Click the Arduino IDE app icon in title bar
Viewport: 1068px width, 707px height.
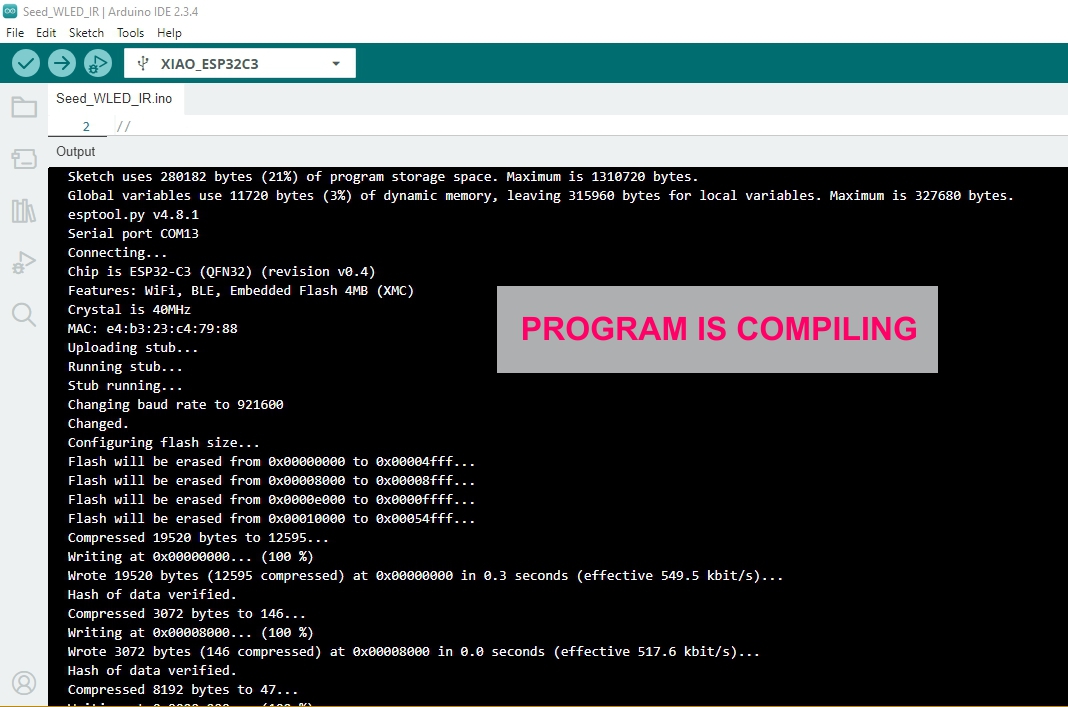point(10,11)
